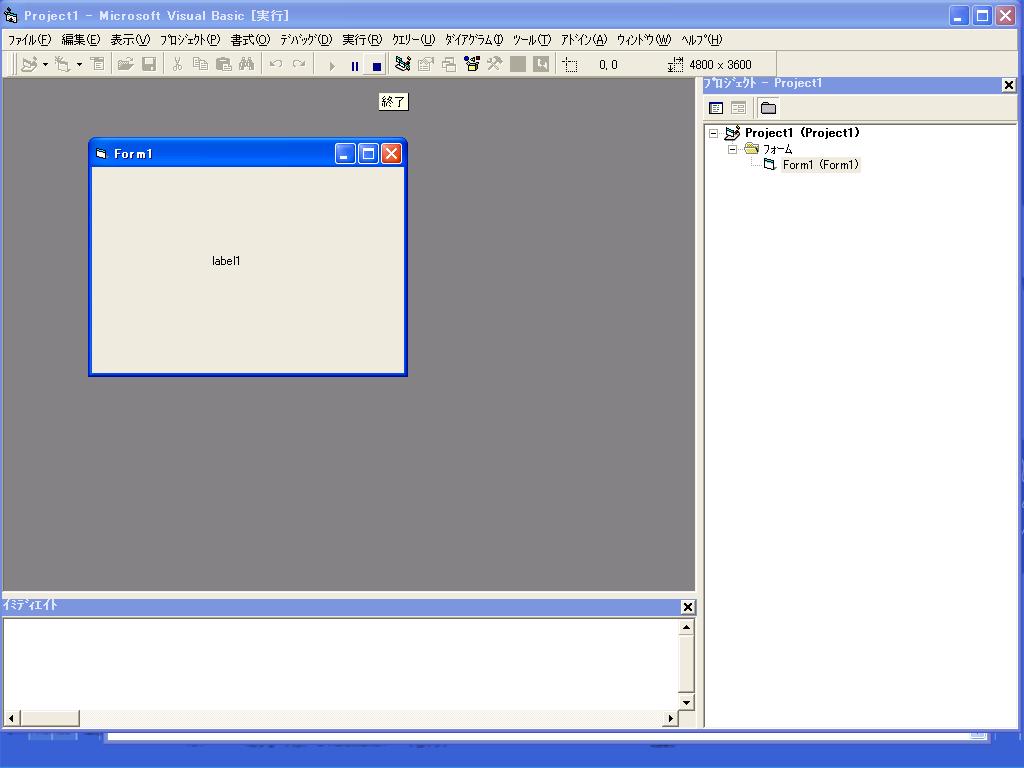This screenshot has height=768, width=1024.
Task: Open the Add Project dropdown arrow
Action: pyautogui.click(x=45, y=64)
